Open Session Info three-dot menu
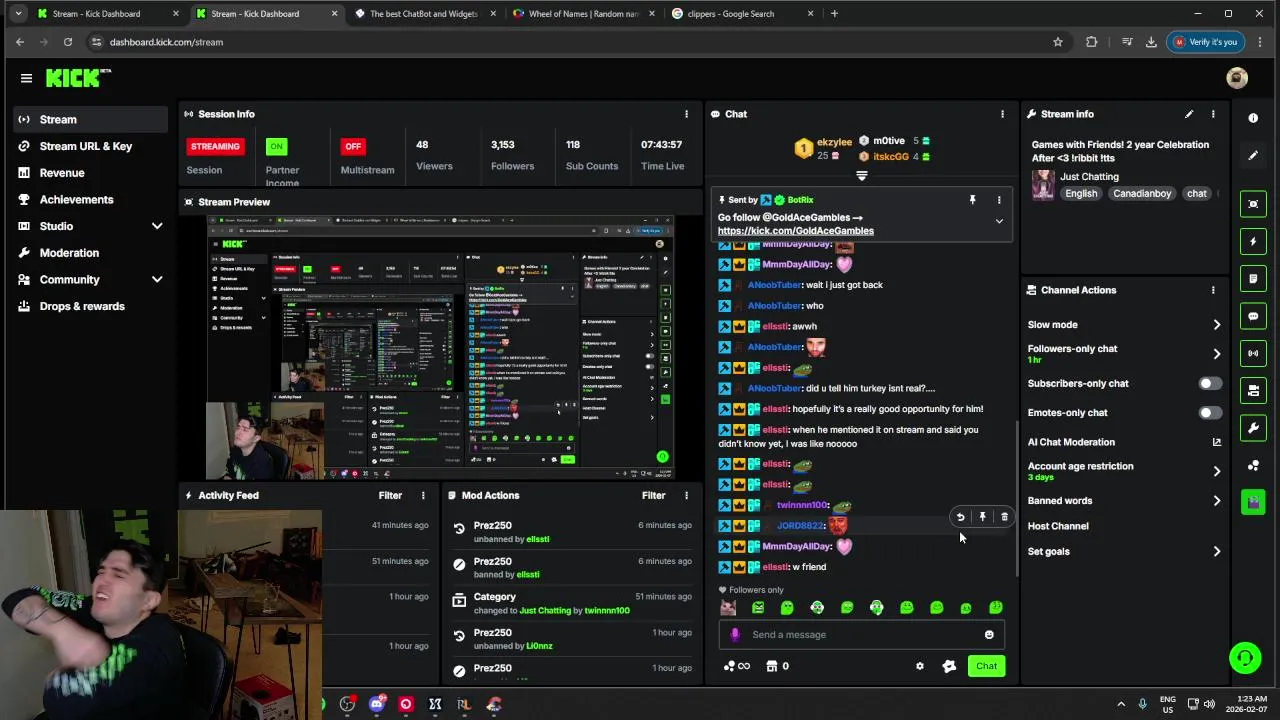1280x720 pixels. click(x=686, y=114)
